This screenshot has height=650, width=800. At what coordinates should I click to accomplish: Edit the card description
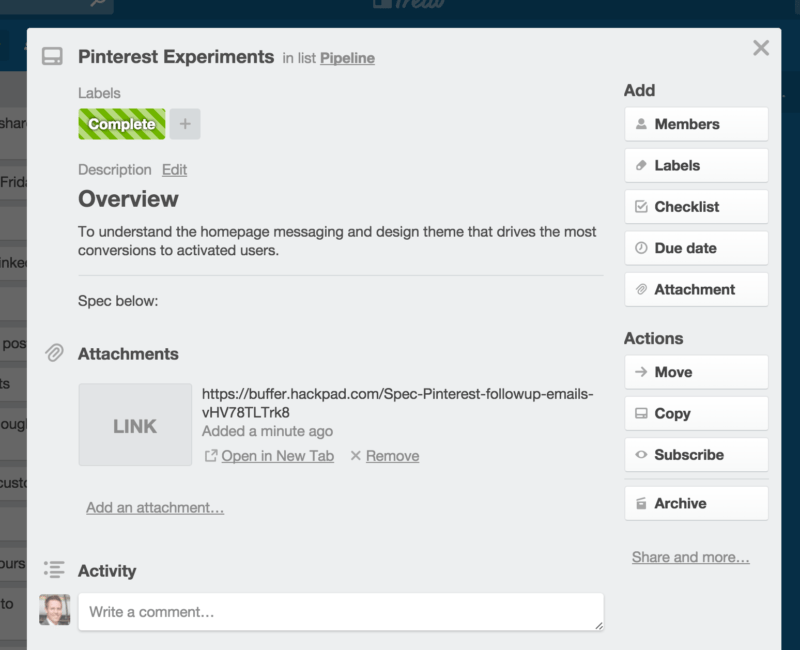(x=174, y=169)
